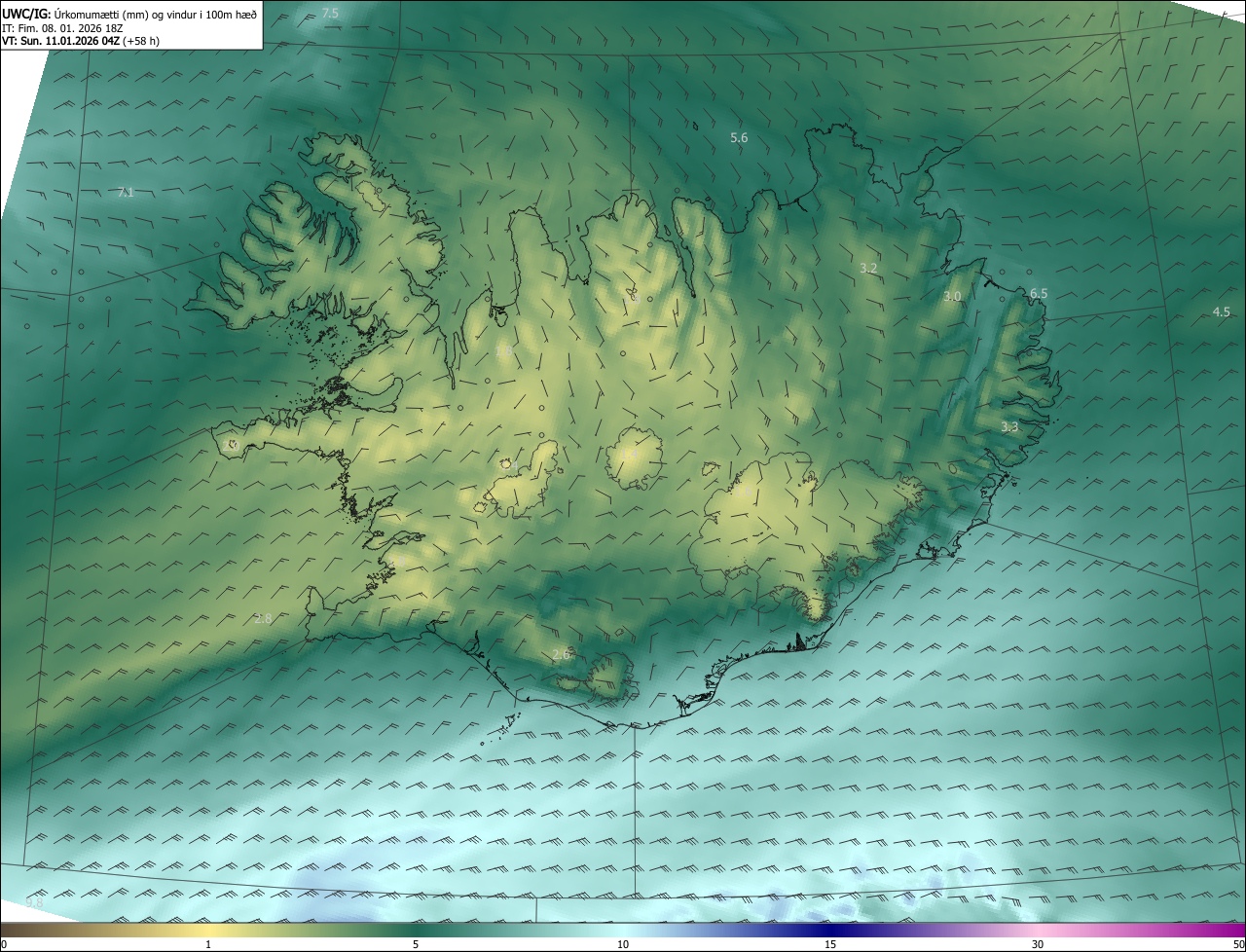Click the 30 tick on the color scale
The height and width of the screenshot is (952, 1246).
pos(1038,944)
